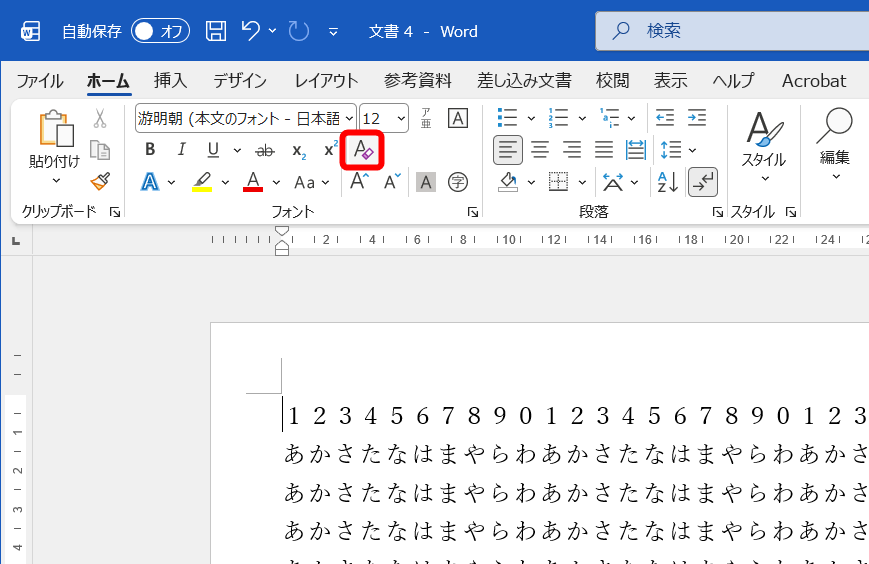Expand the underline style dropdown arrow
This screenshot has width=869, height=564.
[x=237, y=150]
